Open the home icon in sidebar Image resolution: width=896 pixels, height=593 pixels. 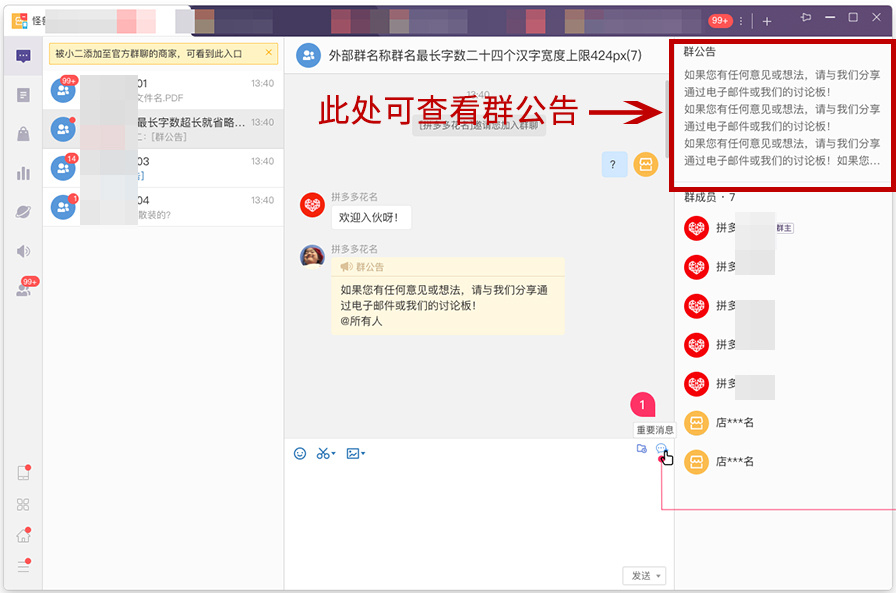point(23,535)
